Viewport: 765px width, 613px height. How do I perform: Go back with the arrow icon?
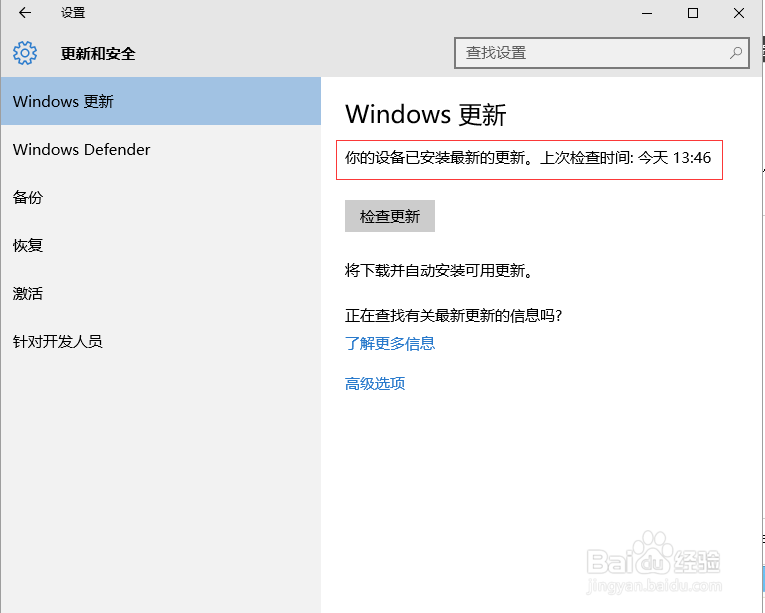(x=24, y=13)
